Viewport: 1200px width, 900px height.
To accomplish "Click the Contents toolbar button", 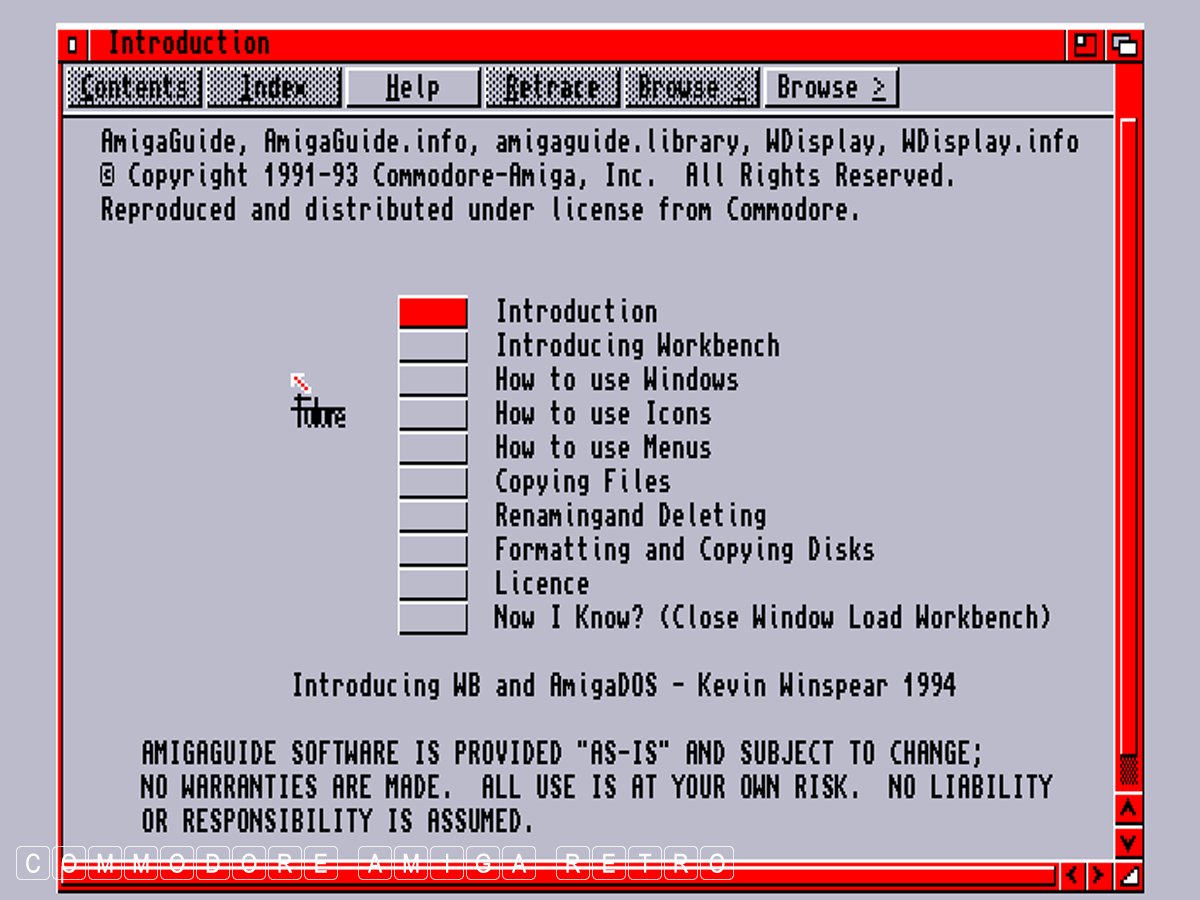I will click(x=134, y=88).
